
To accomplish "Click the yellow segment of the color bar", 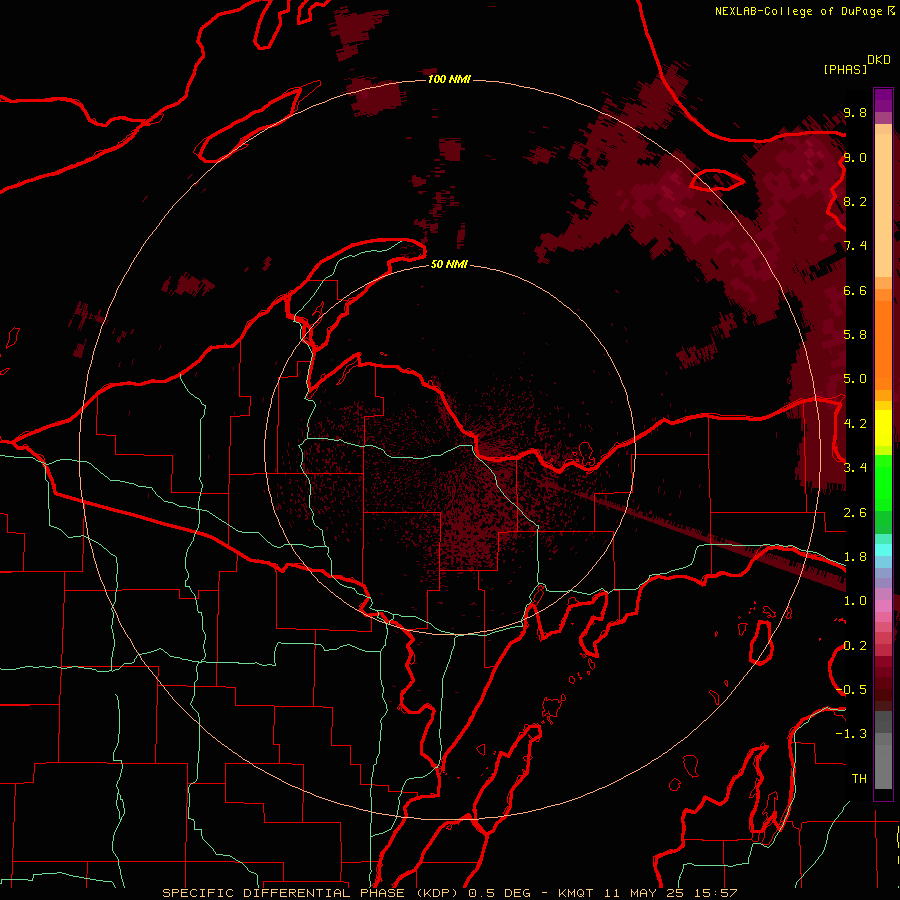I will click(x=883, y=428).
